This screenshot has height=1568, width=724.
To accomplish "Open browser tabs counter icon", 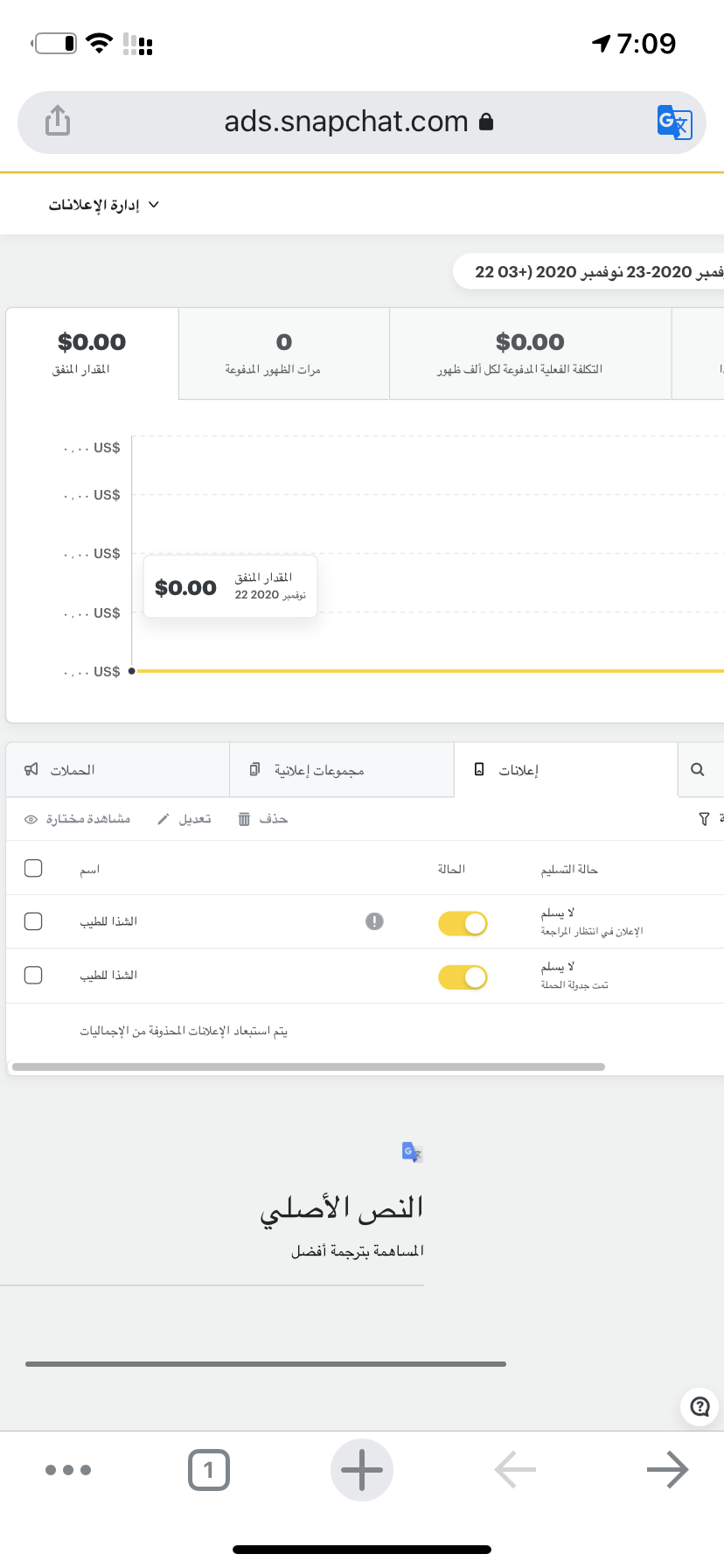I will (209, 1470).
